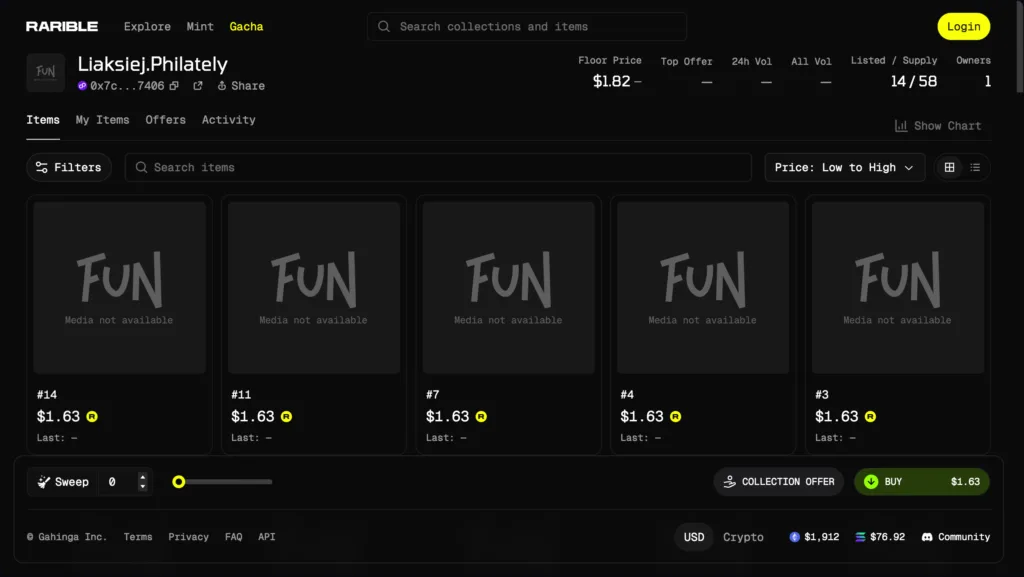Open the Filters panel
This screenshot has height=577, width=1024.
(69, 168)
